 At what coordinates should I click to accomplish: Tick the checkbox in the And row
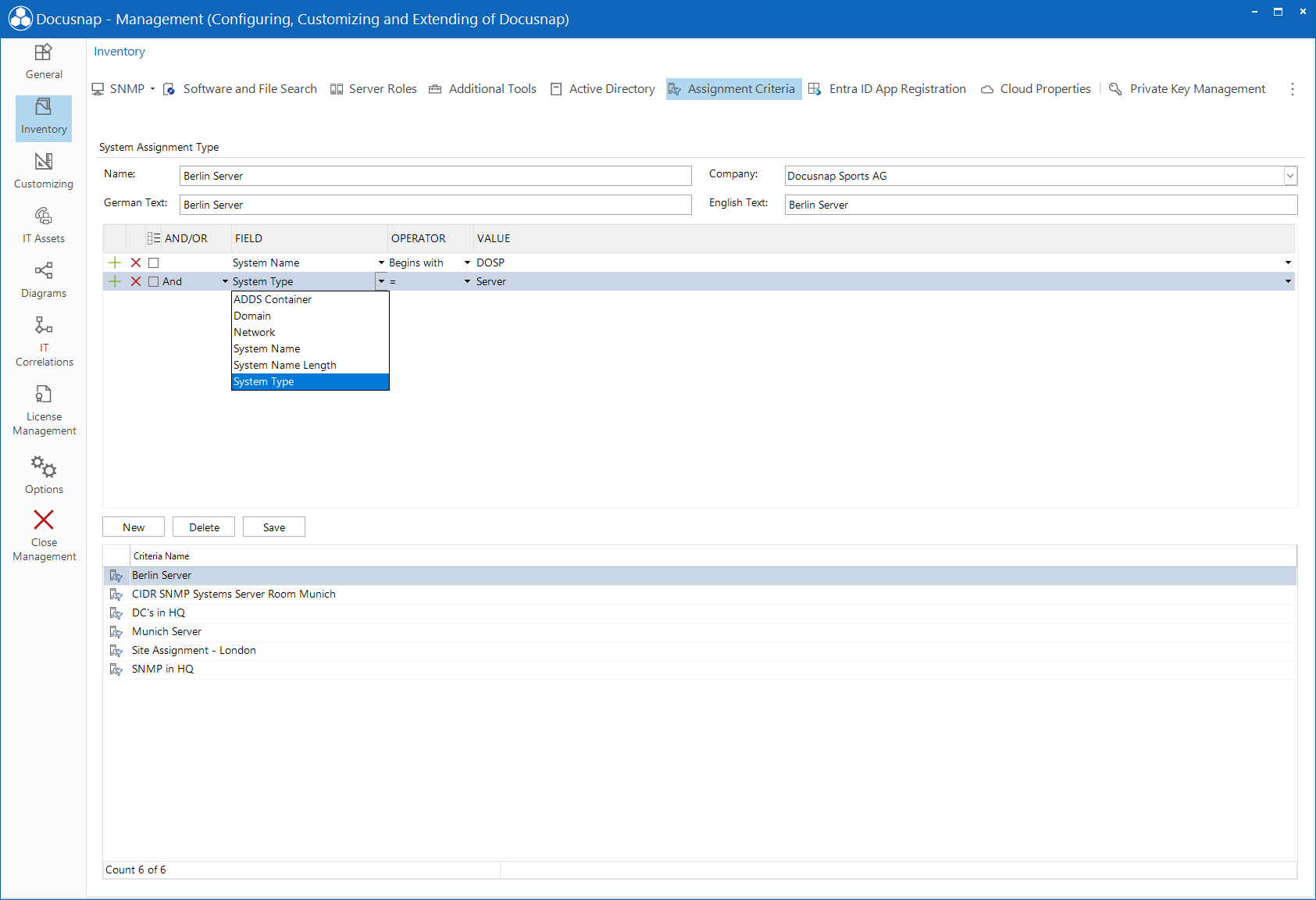(x=154, y=281)
